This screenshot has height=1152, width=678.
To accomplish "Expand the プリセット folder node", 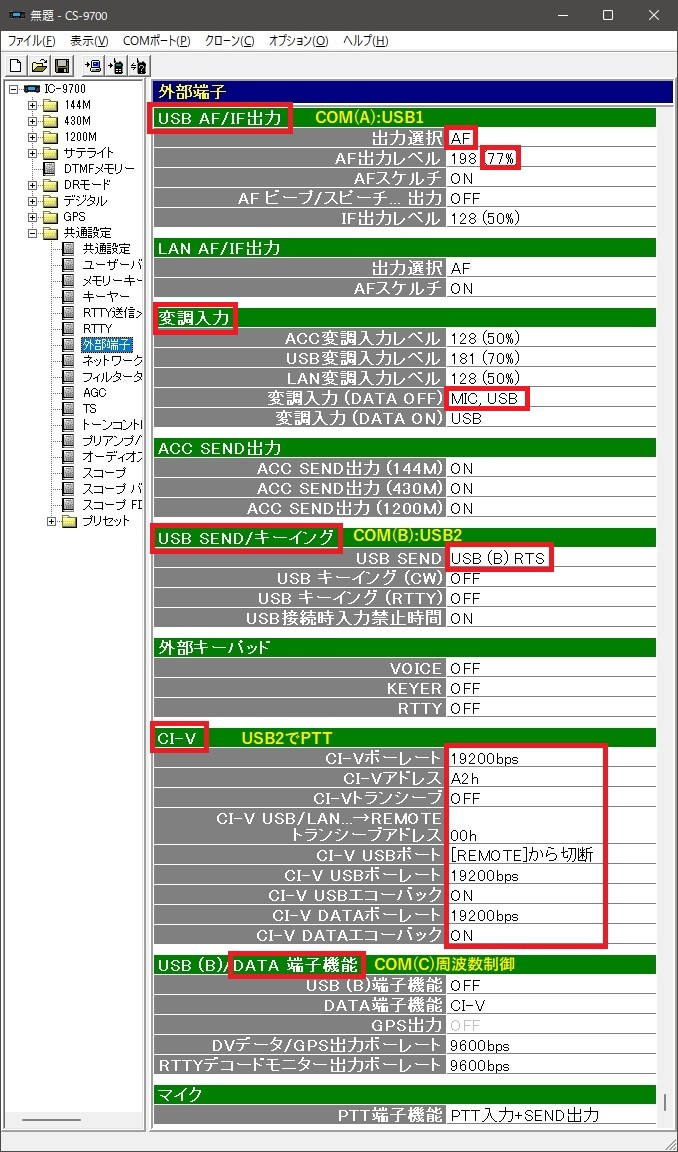I will (x=52, y=521).
